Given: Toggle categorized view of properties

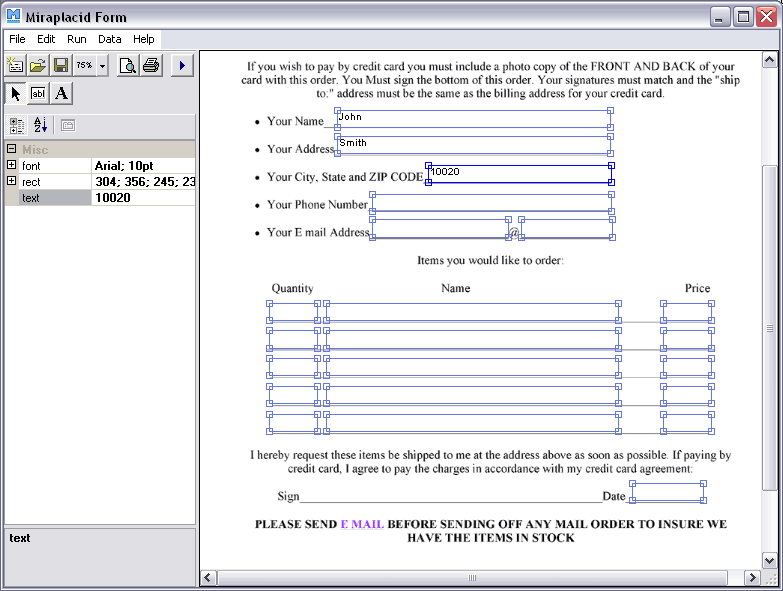Looking at the screenshot, I should point(17,126).
